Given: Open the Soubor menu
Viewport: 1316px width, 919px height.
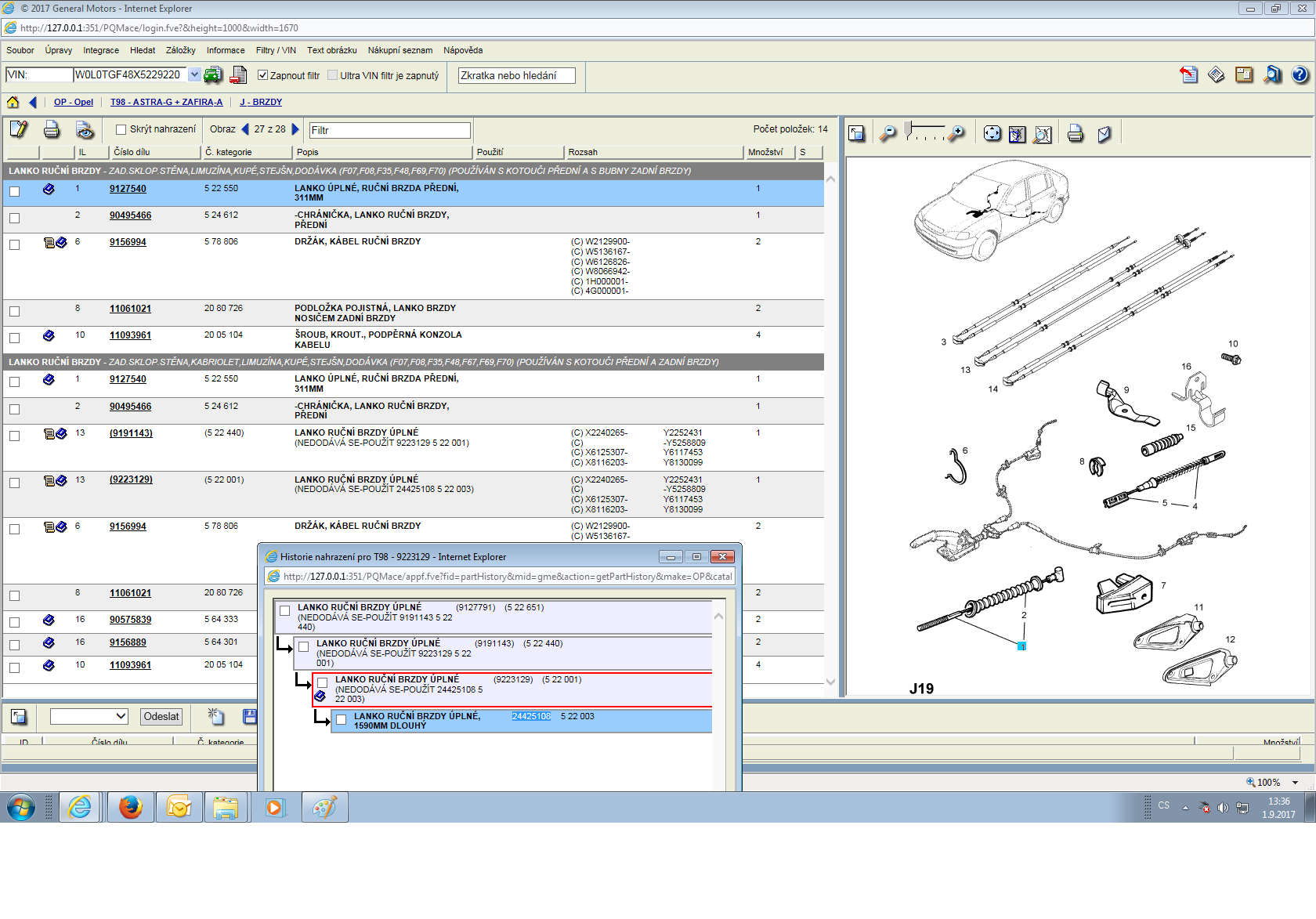Looking at the screenshot, I should [x=20, y=50].
